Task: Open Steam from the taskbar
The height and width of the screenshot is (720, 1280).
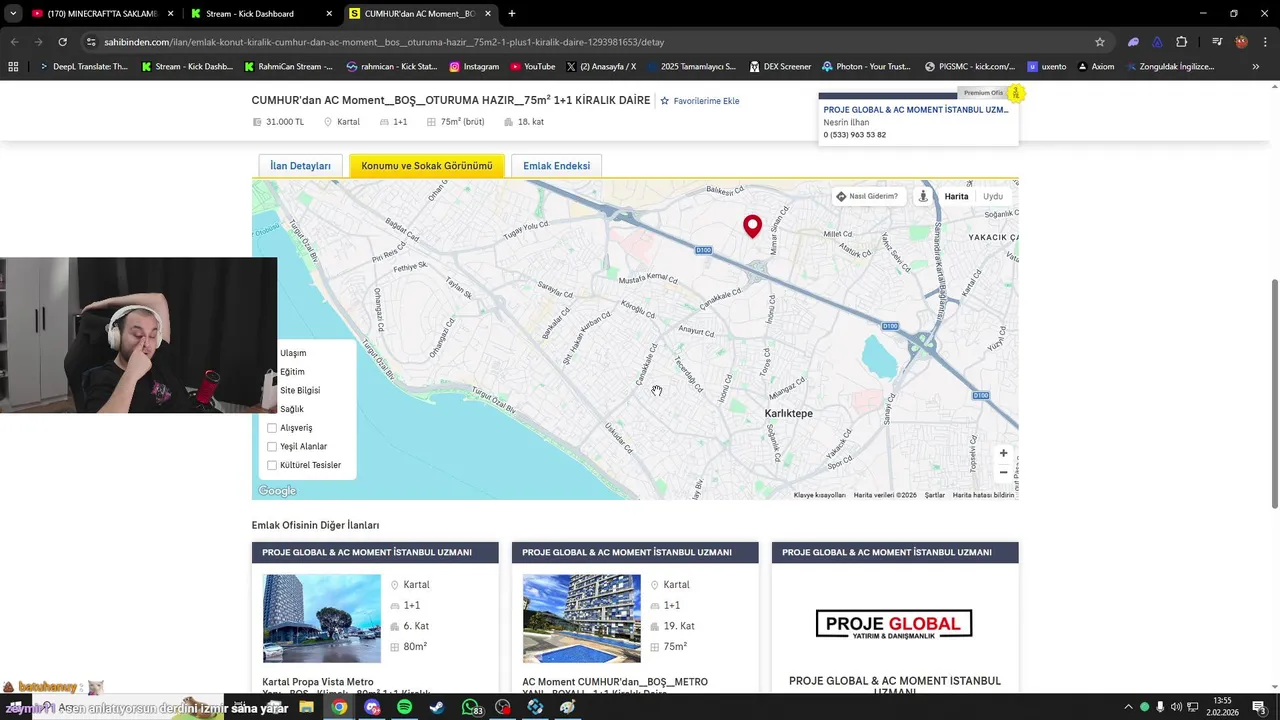Action: coord(437,707)
